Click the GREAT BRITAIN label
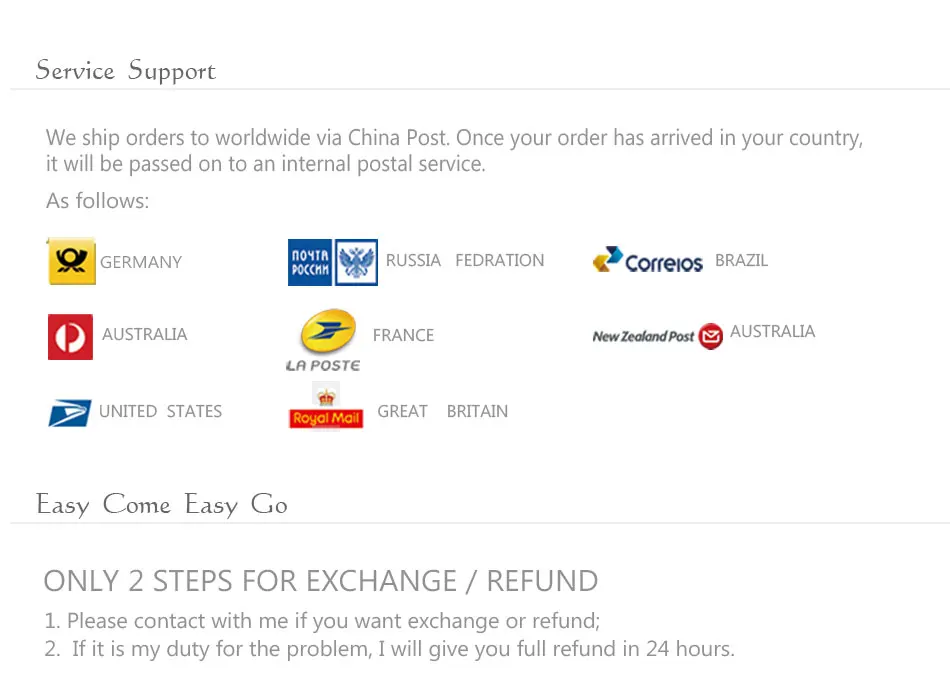Screen dimensions: 950x694 (443, 412)
